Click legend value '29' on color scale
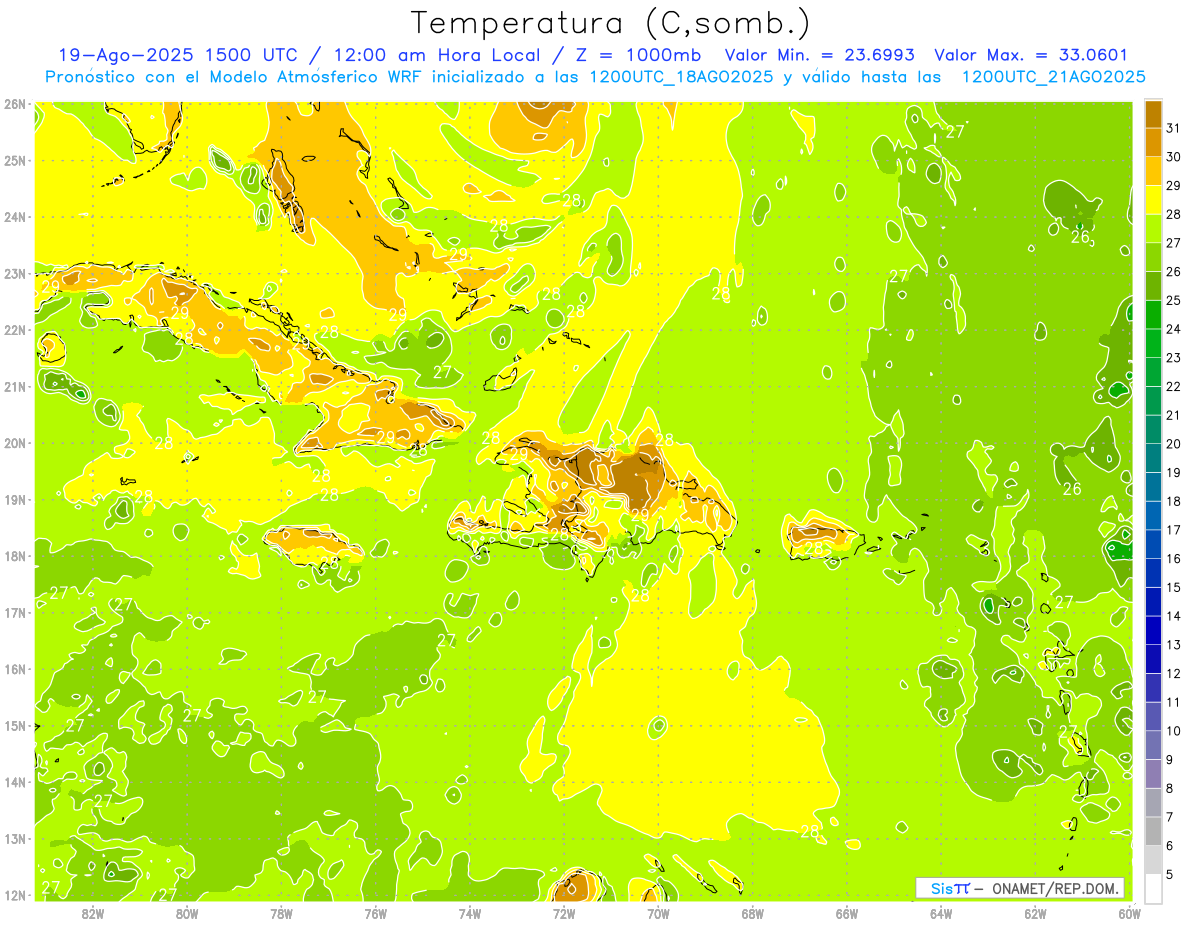The width and height of the screenshot is (1200, 927). click(x=1174, y=186)
